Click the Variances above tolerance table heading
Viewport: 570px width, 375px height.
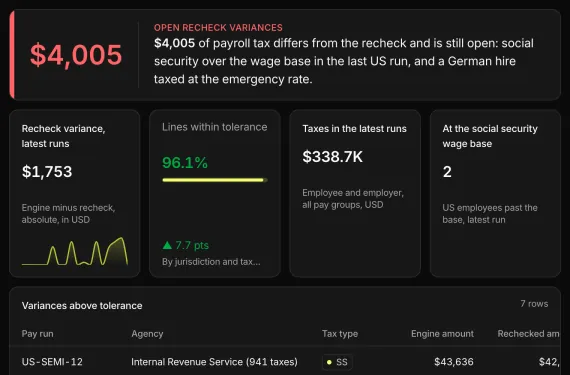point(82,306)
